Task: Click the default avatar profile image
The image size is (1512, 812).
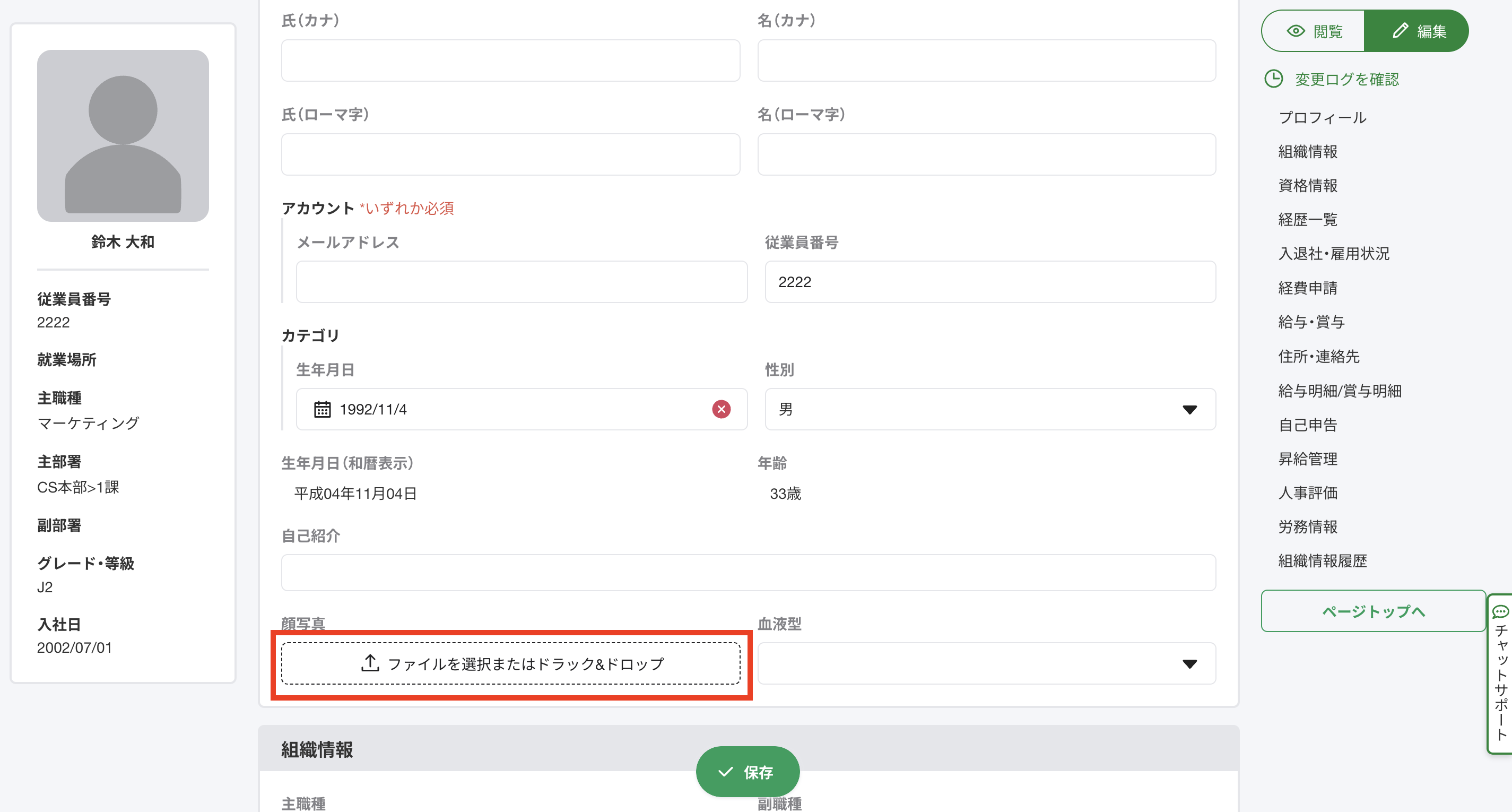Action: [x=123, y=136]
